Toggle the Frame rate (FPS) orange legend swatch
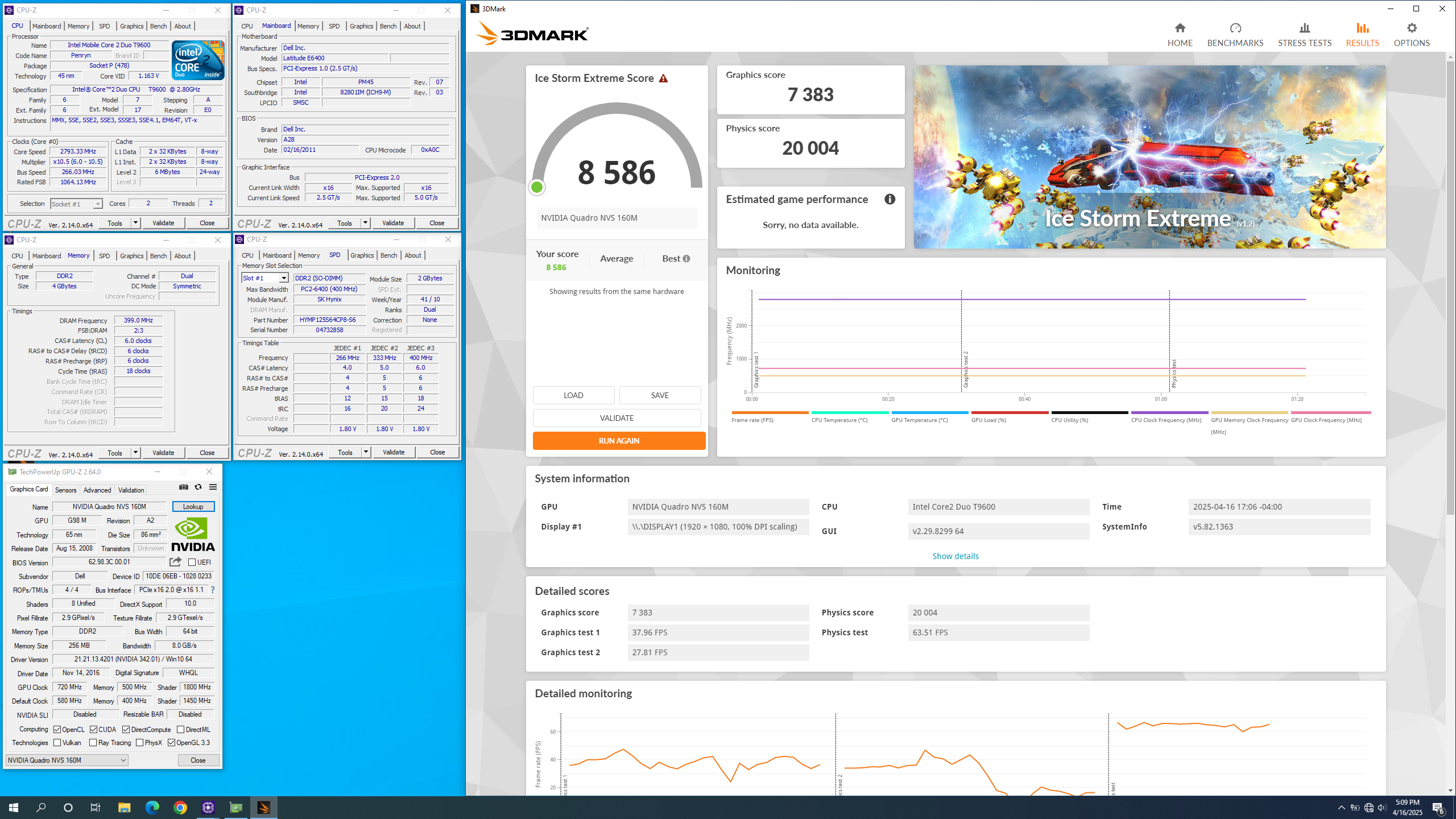Screen dimensions: 1456x819 tap(770, 412)
